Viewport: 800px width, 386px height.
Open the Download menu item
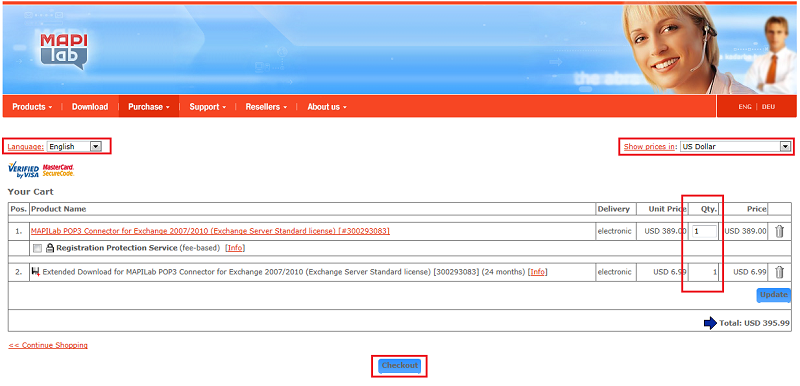(x=90, y=107)
